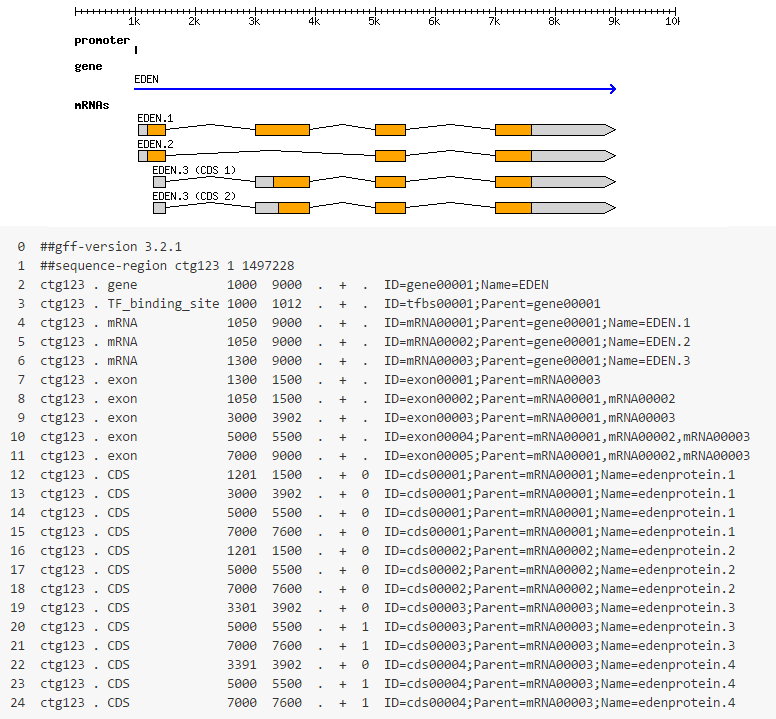The image size is (776, 719).
Task: Choose the EDEN.3 (CDS 2) label
Action: pos(194,196)
